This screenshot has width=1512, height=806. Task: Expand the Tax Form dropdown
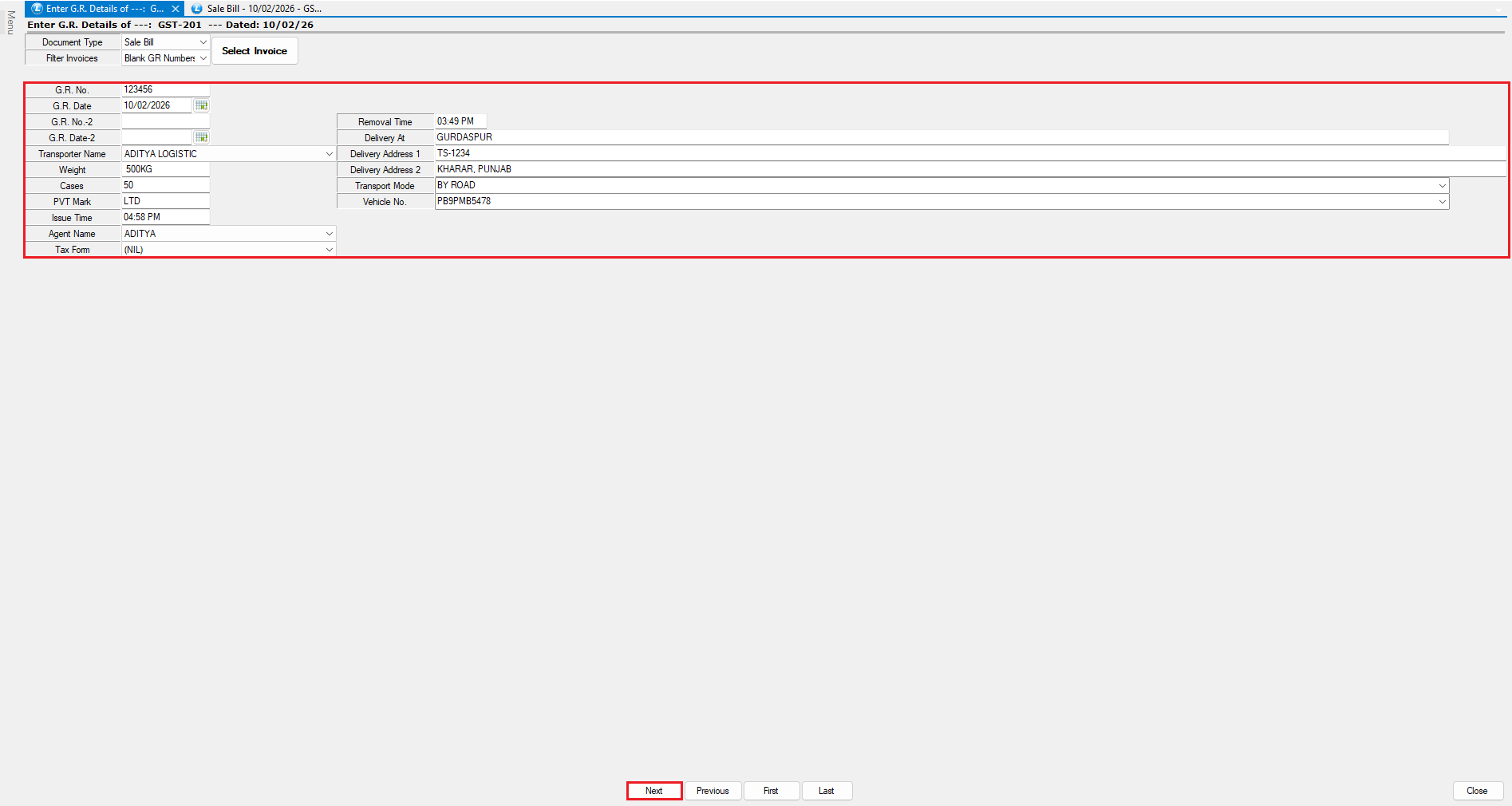[x=329, y=250]
